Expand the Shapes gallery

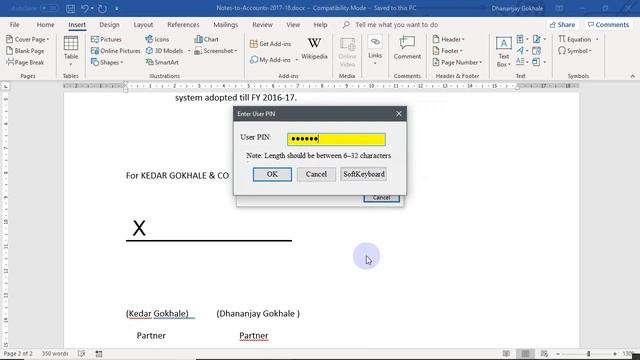click(x=107, y=62)
